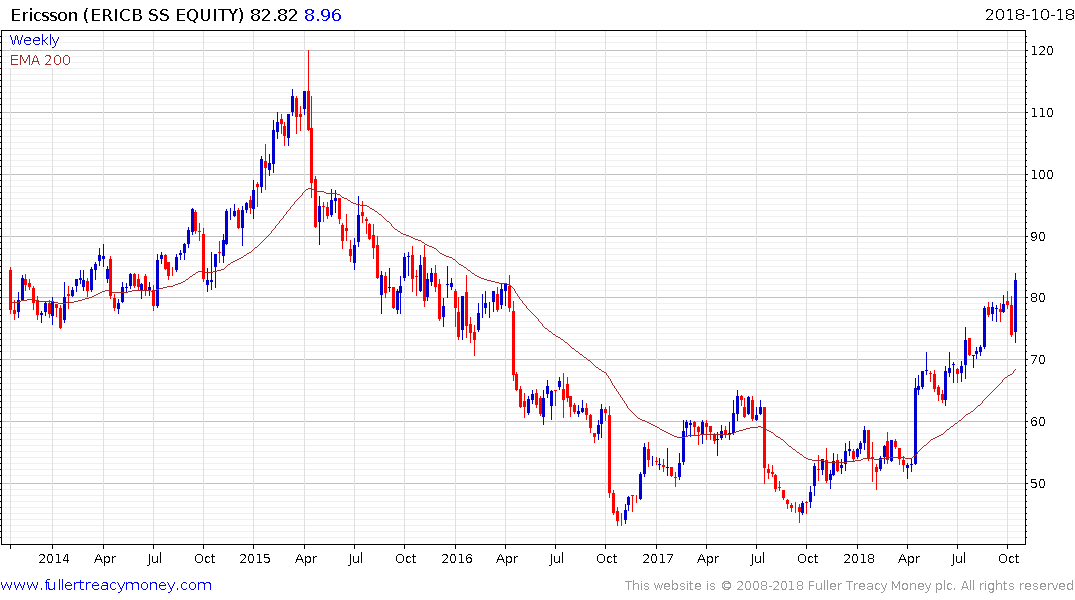Click the 2015 time axis label
The width and height of the screenshot is (1075, 600).
(x=255, y=558)
